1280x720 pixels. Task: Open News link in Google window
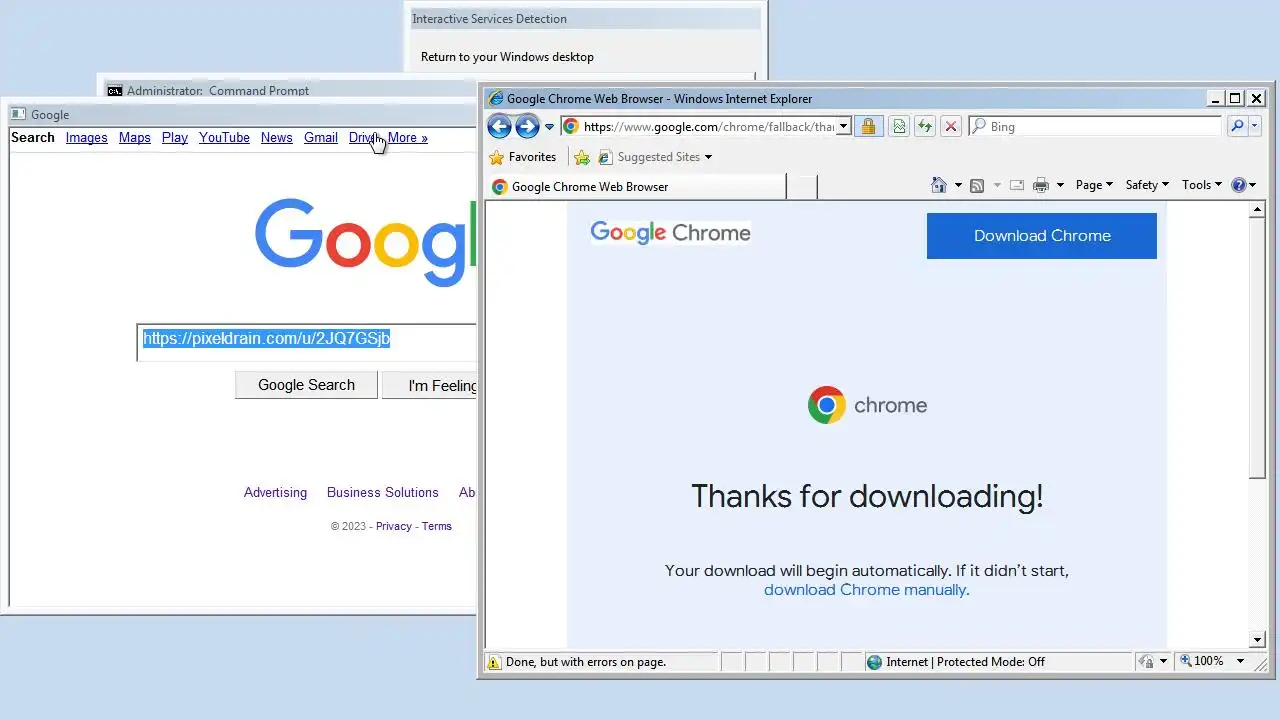pyautogui.click(x=277, y=138)
